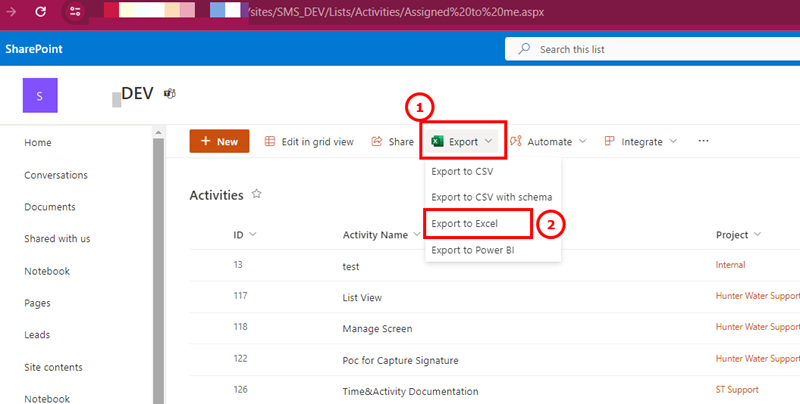Click the Automate flow icon
Image resolution: width=800 pixels, height=404 pixels.
(516, 141)
